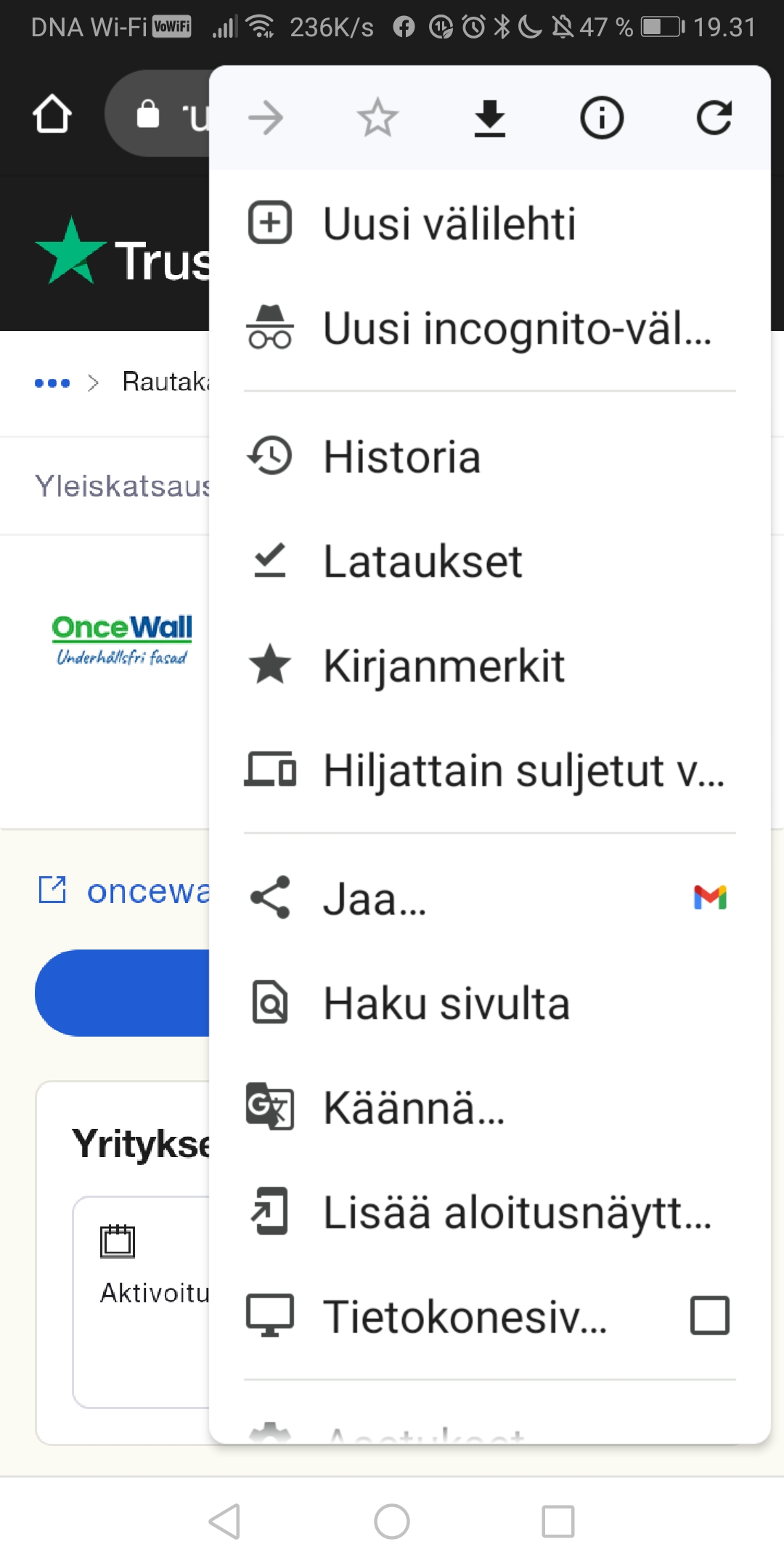The image size is (784, 1568).
Task: Tap the forward navigation arrow
Action: pos(266,118)
